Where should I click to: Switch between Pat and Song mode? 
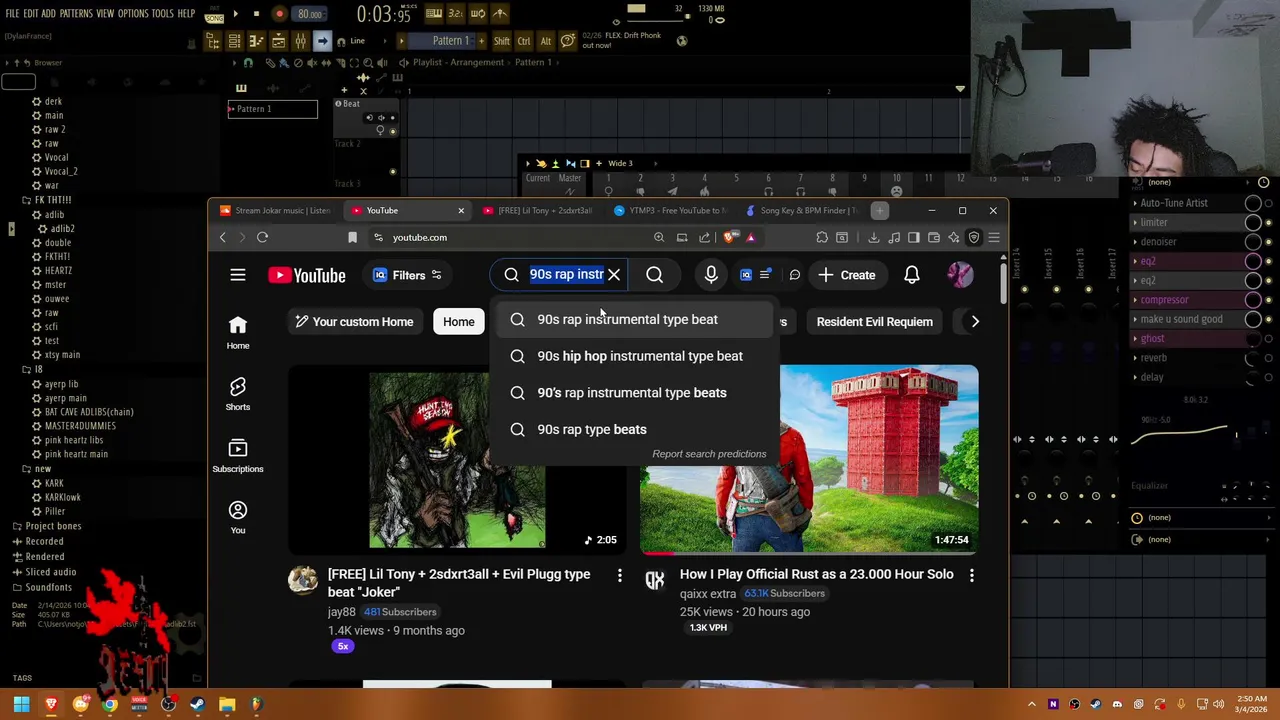pos(214,14)
